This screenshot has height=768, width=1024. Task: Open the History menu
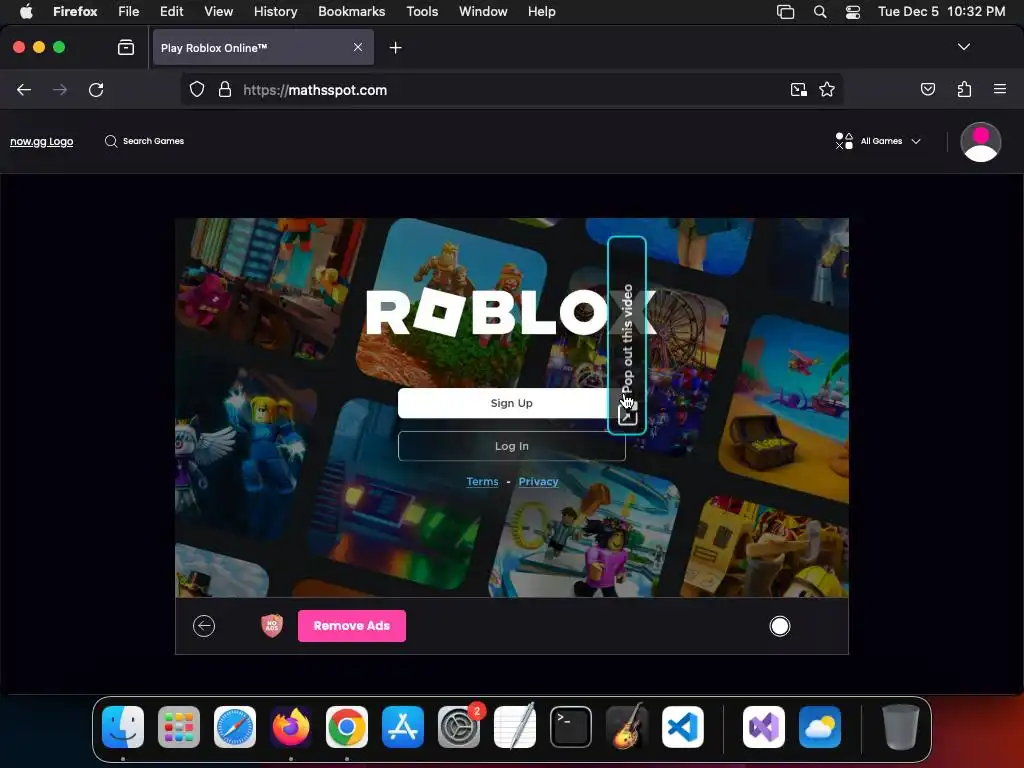click(275, 11)
